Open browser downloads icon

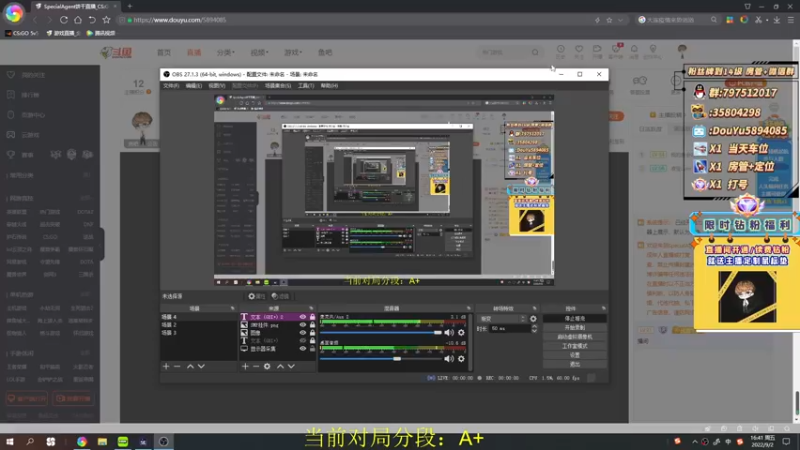coord(777,20)
